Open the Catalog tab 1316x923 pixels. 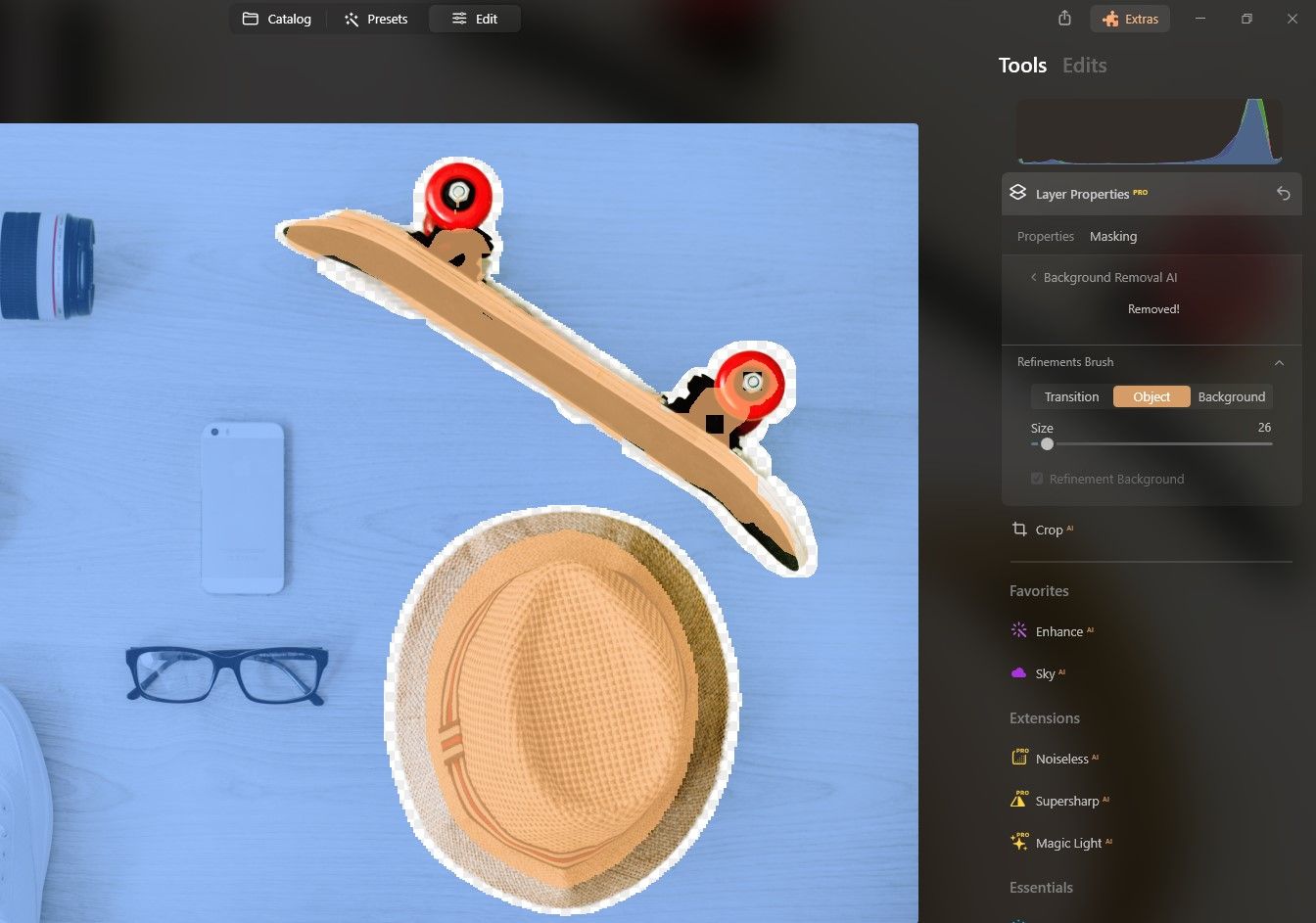tap(277, 19)
